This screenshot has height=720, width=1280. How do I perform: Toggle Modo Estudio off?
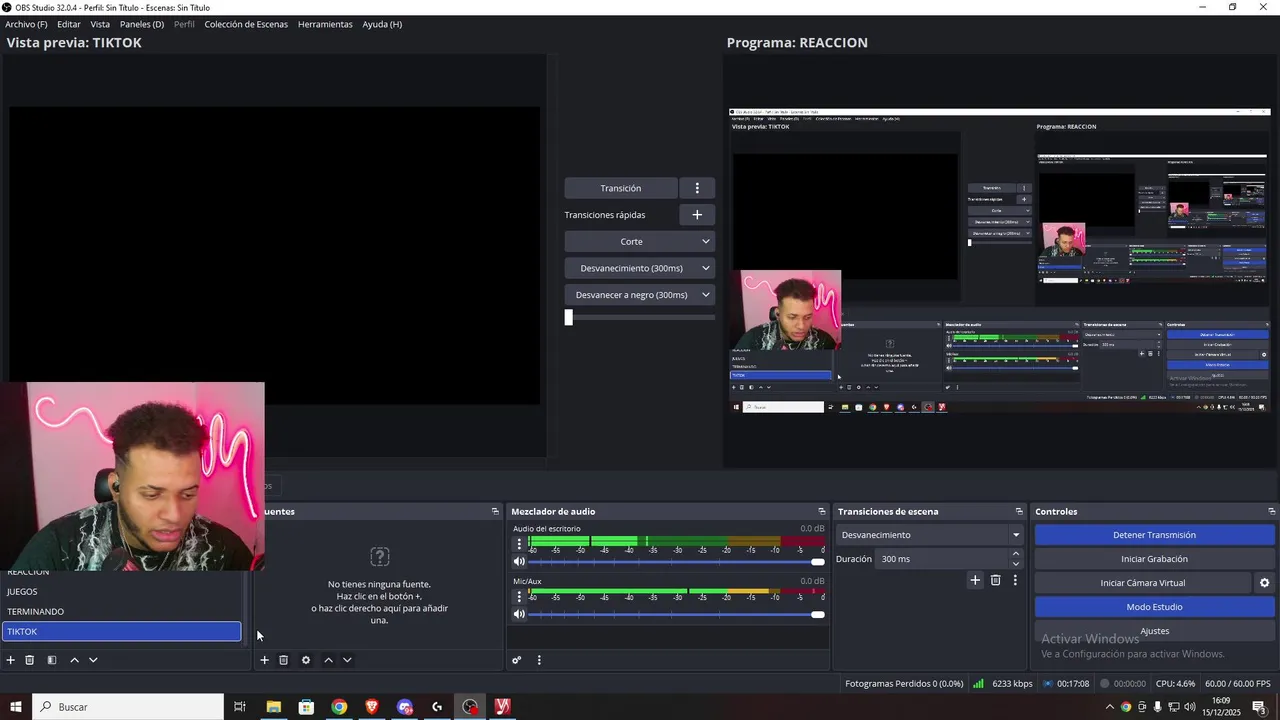click(1154, 607)
